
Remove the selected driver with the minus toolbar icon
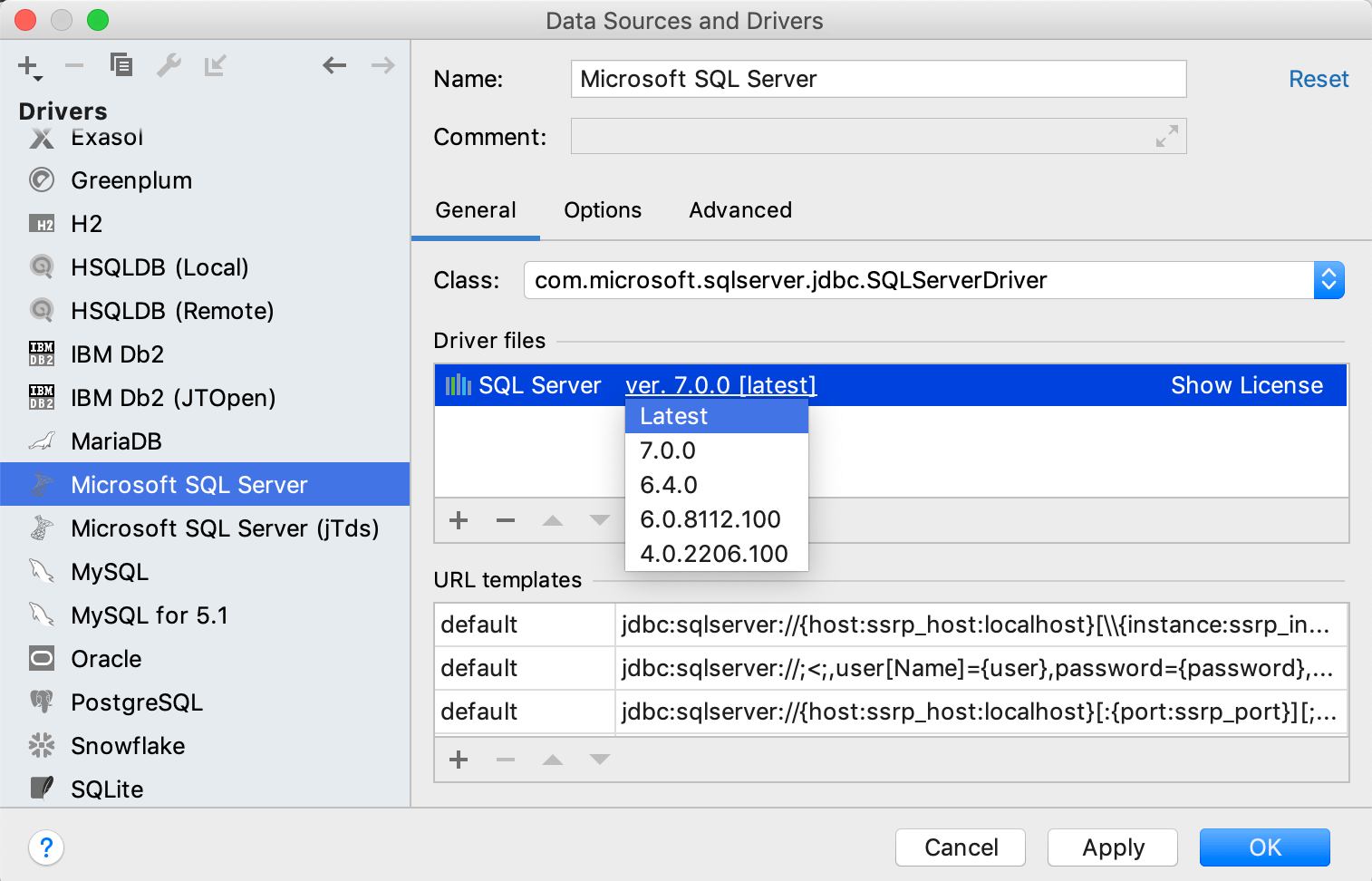[73, 64]
